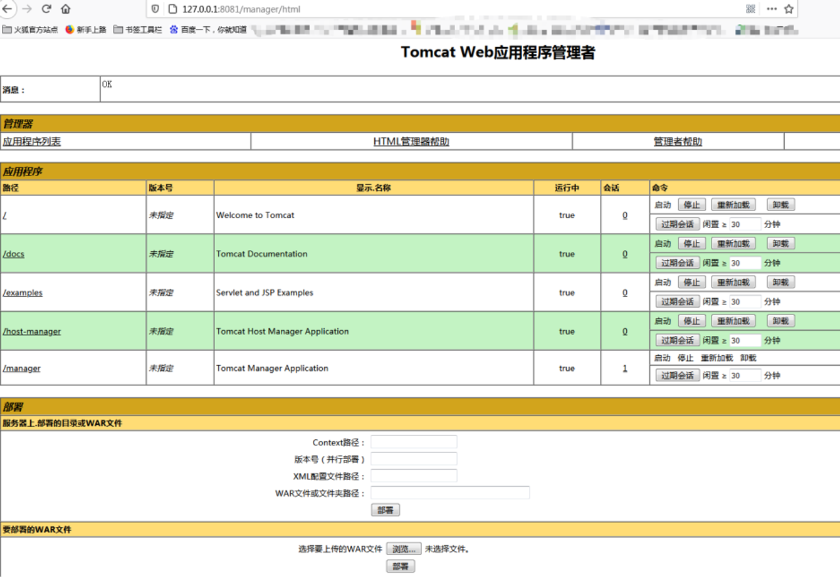
Task: Click 部署 button under server directory deploy
Action: click(x=385, y=510)
